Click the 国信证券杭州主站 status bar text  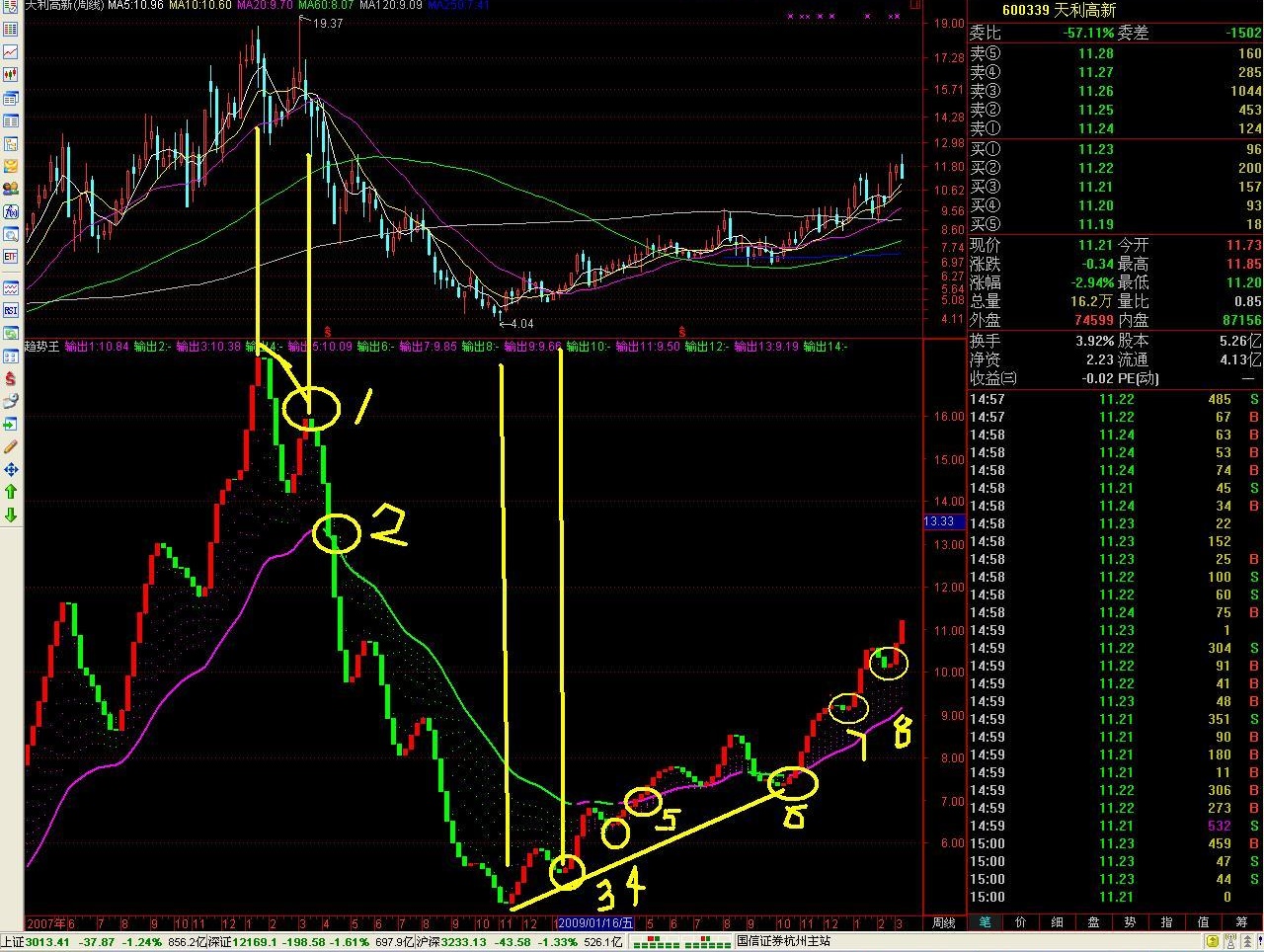coord(783,942)
